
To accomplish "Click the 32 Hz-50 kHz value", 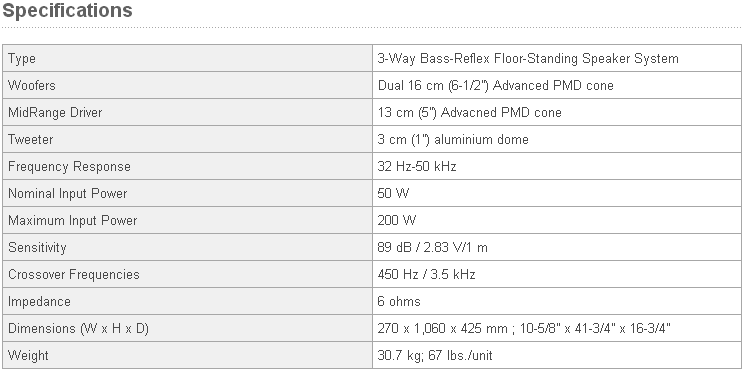I will click(x=417, y=167).
